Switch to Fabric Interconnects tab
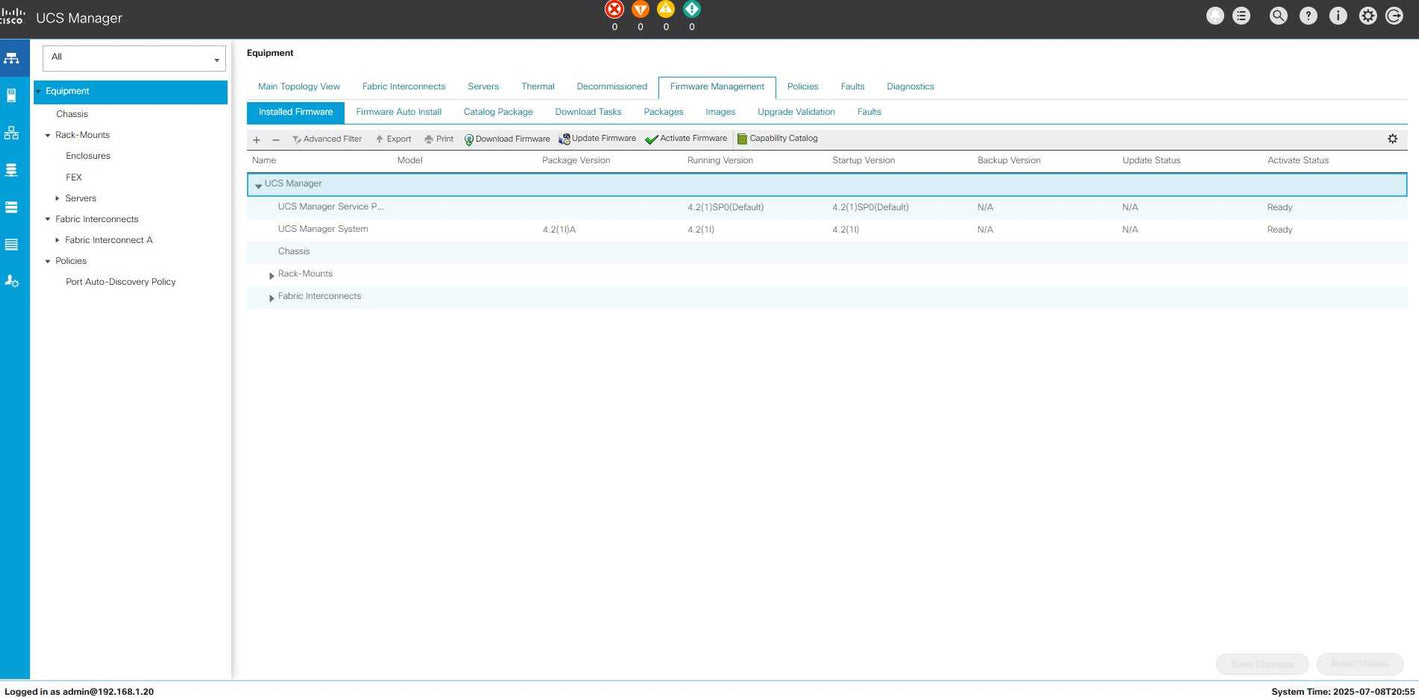The height and width of the screenshot is (700, 1419). click(x=404, y=87)
